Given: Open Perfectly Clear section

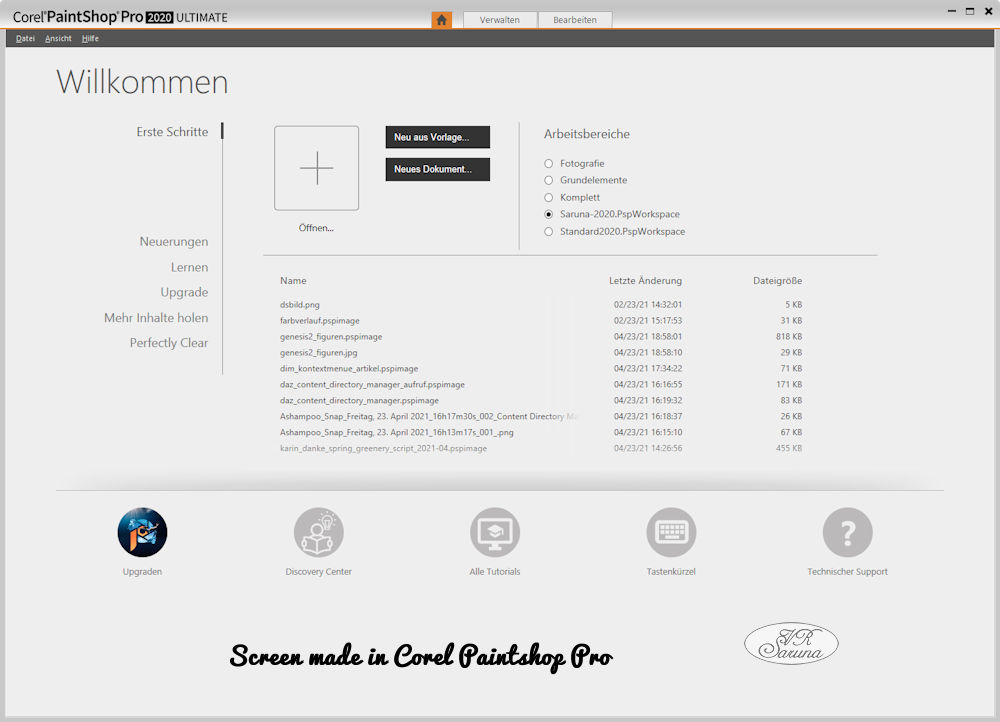Looking at the screenshot, I should click(169, 343).
